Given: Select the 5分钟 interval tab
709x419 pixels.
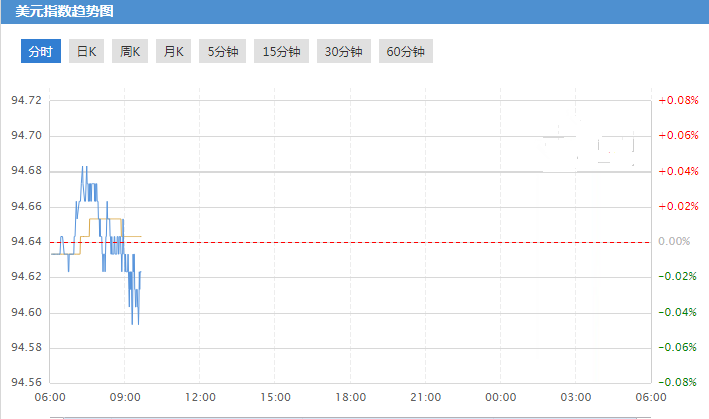Looking at the screenshot, I should point(223,52).
